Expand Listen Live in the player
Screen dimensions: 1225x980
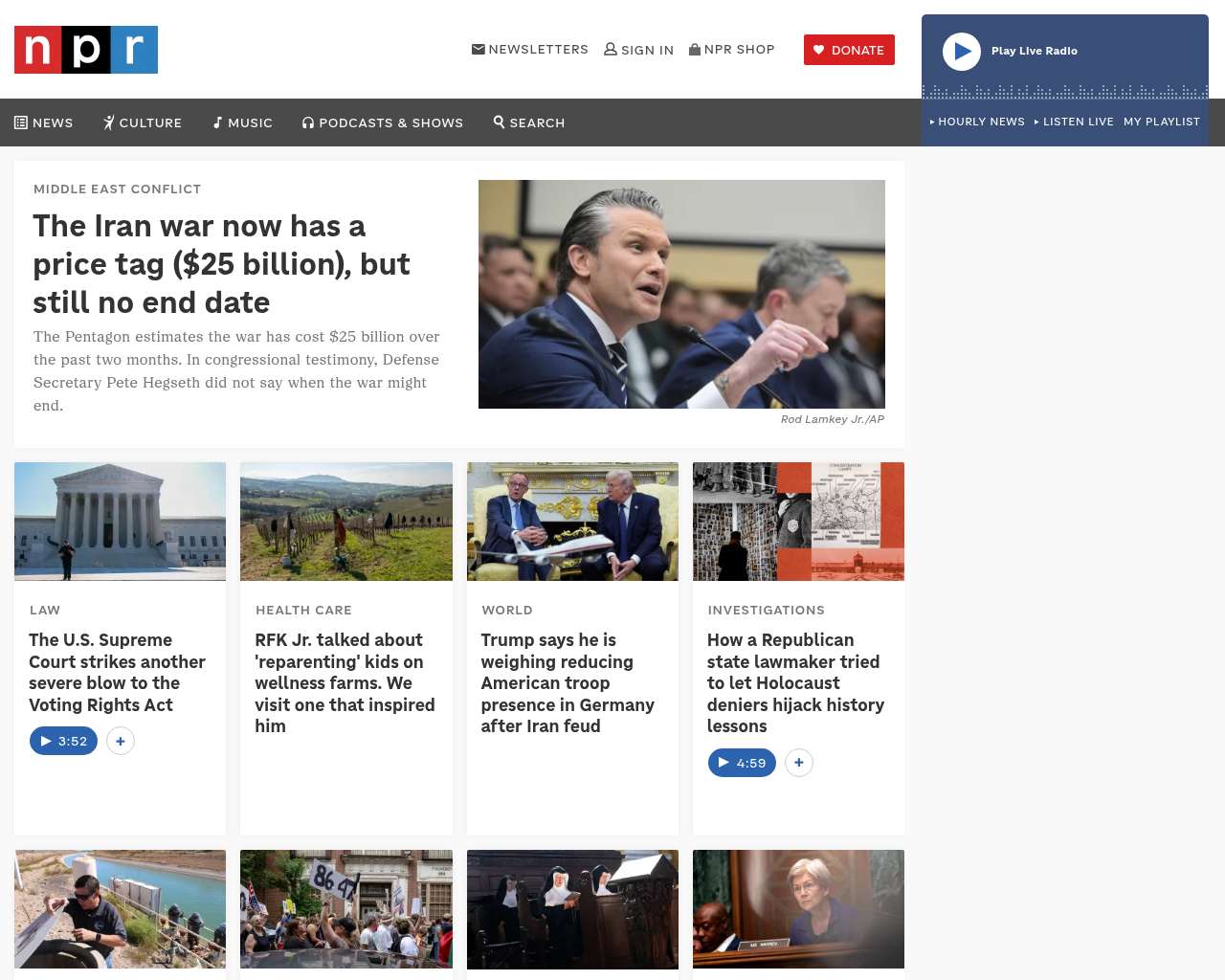(1074, 122)
